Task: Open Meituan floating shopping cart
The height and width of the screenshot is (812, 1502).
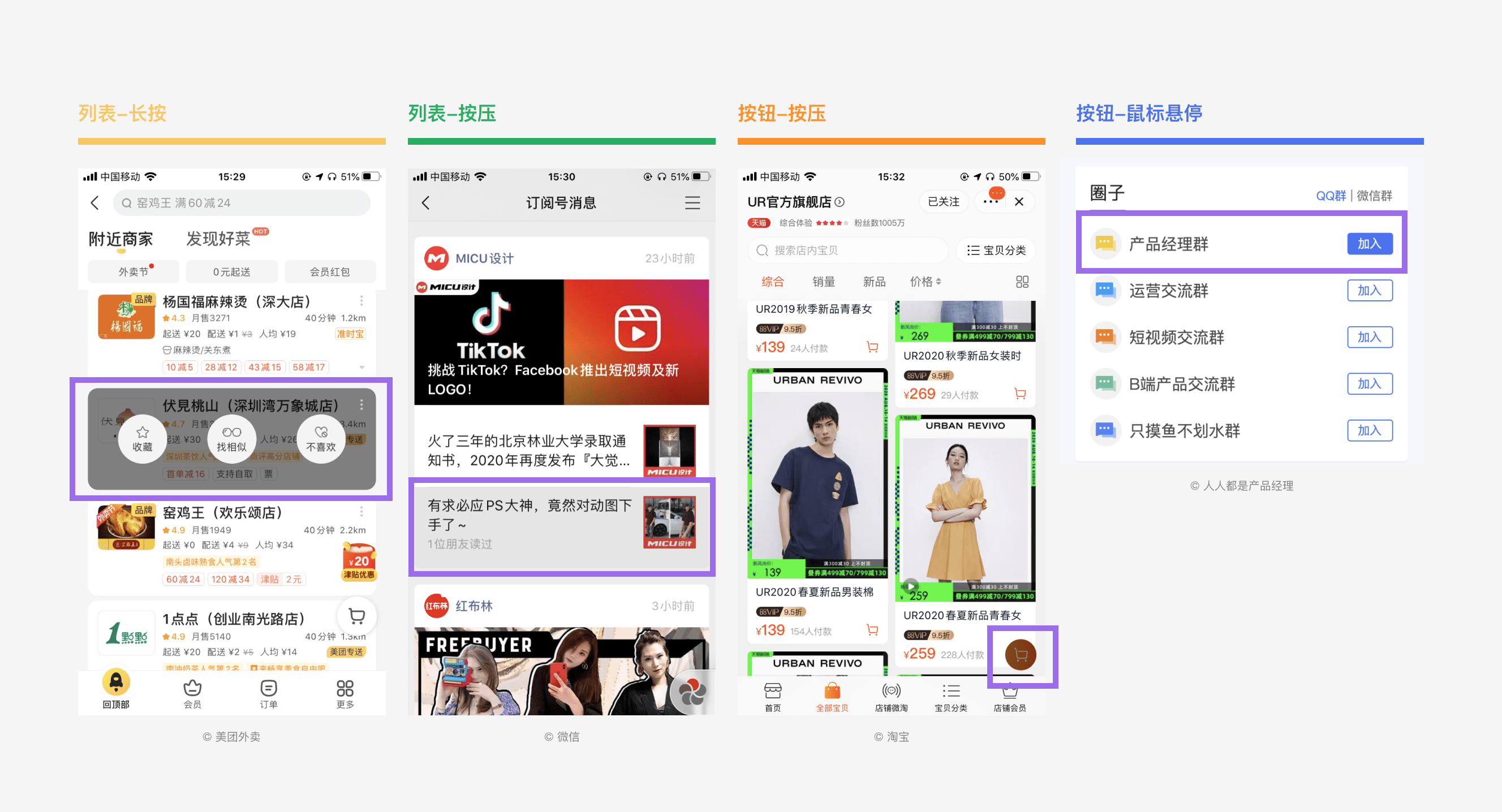Action: pyautogui.click(x=356, y=616)
